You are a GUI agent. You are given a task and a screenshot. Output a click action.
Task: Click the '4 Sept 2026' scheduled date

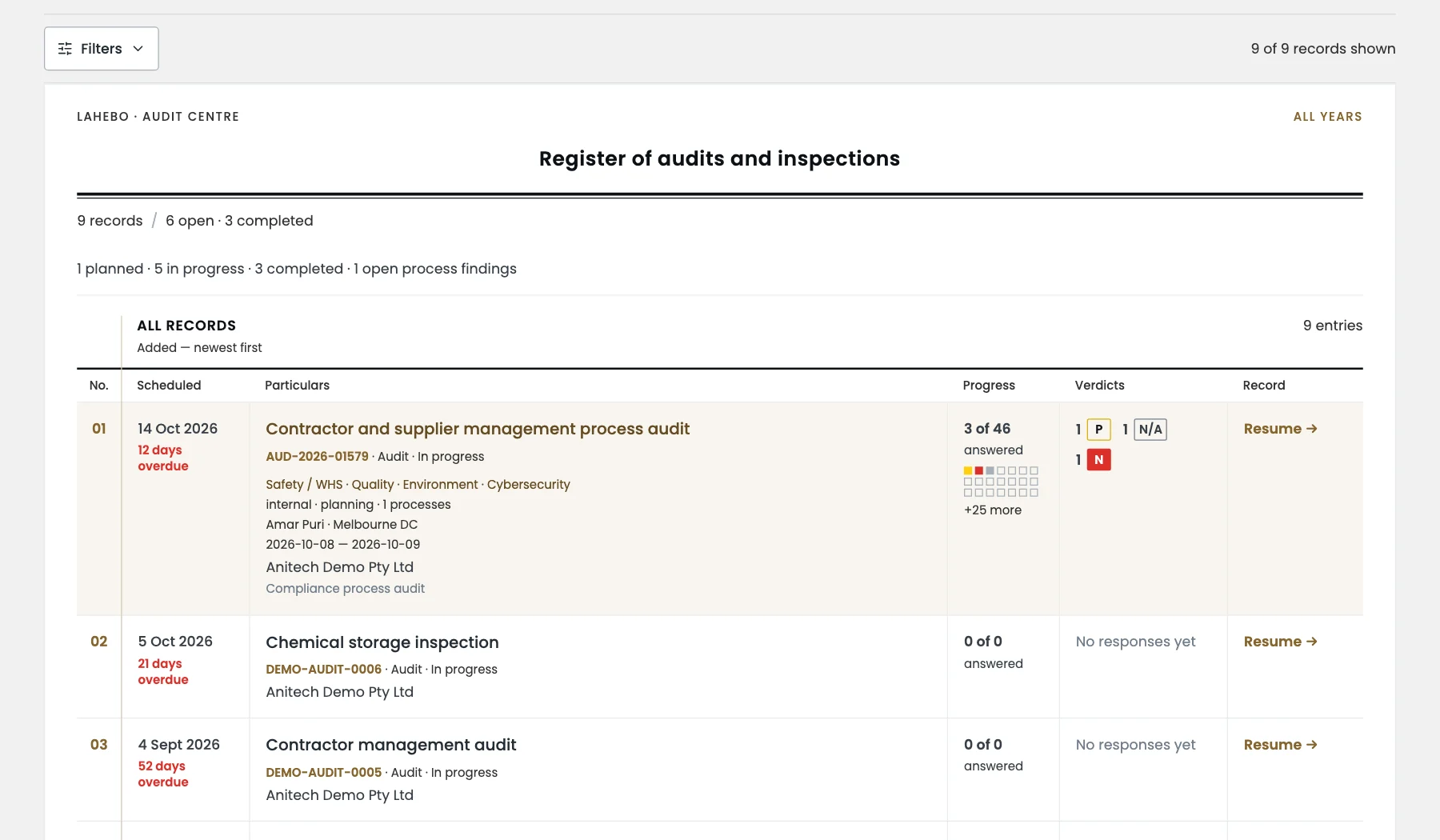(x=178, y=745)
